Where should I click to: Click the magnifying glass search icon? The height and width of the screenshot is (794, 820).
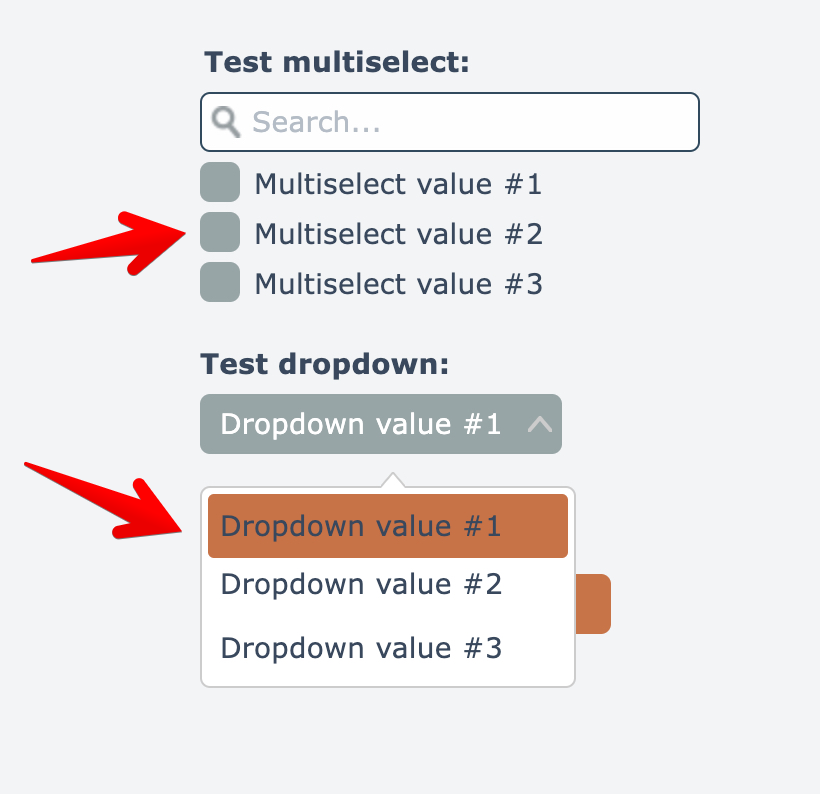point(227,122)
